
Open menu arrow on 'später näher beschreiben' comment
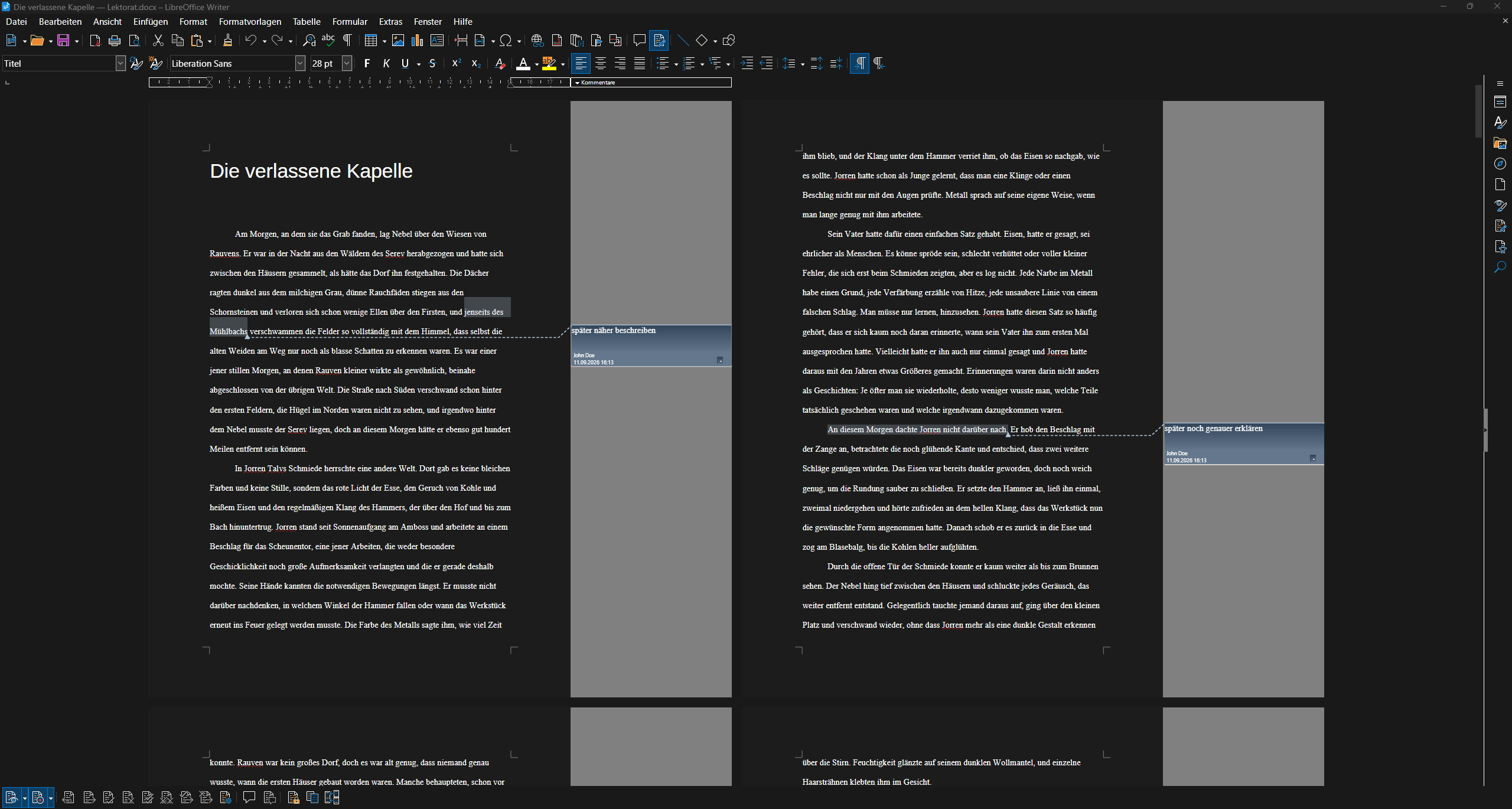[720, 360]
